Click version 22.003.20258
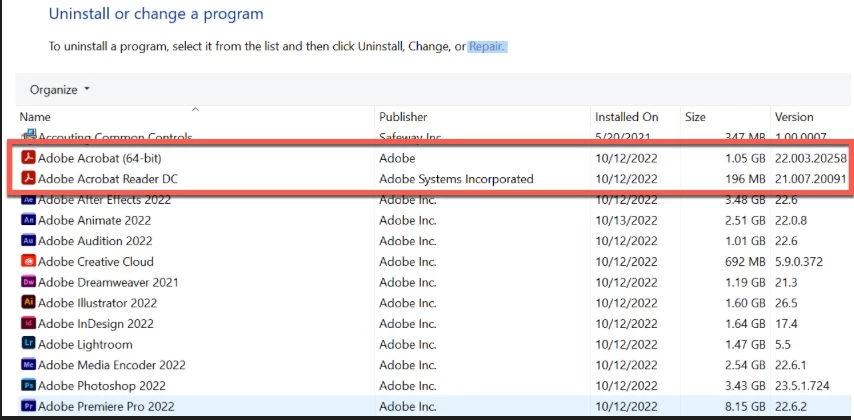The height and width of the screenshot is (420, 854). [810, 159]
